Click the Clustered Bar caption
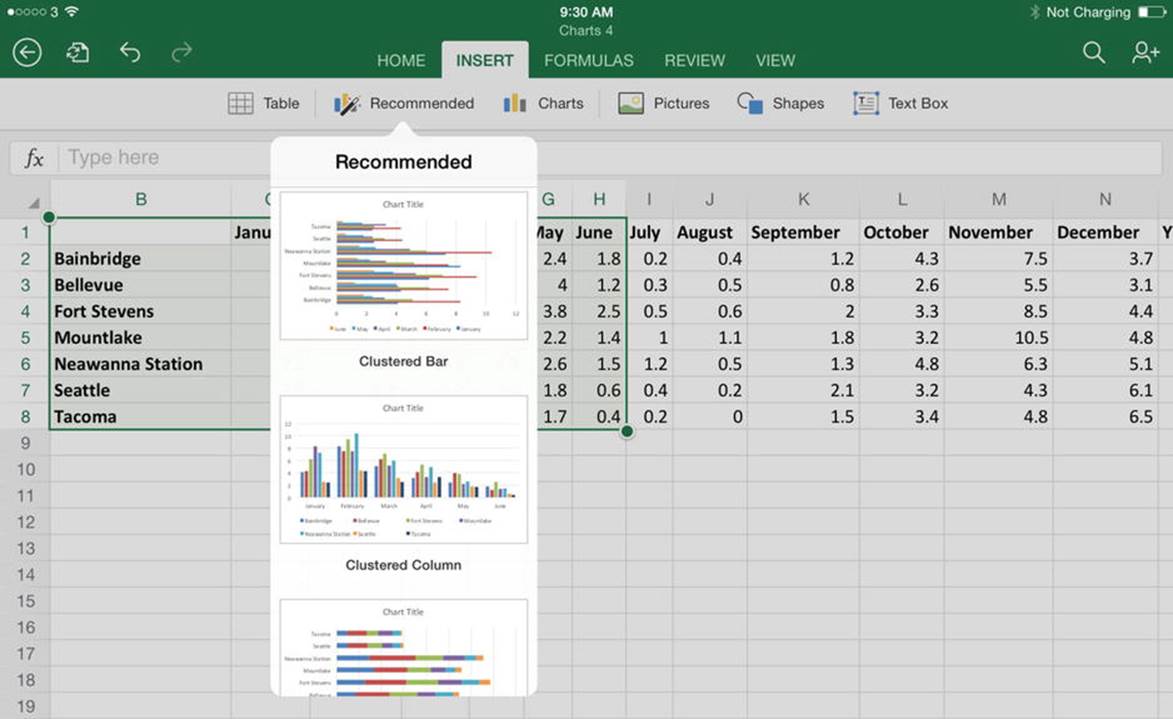Viewport: 1173px width, 719px height. point(403,361)
